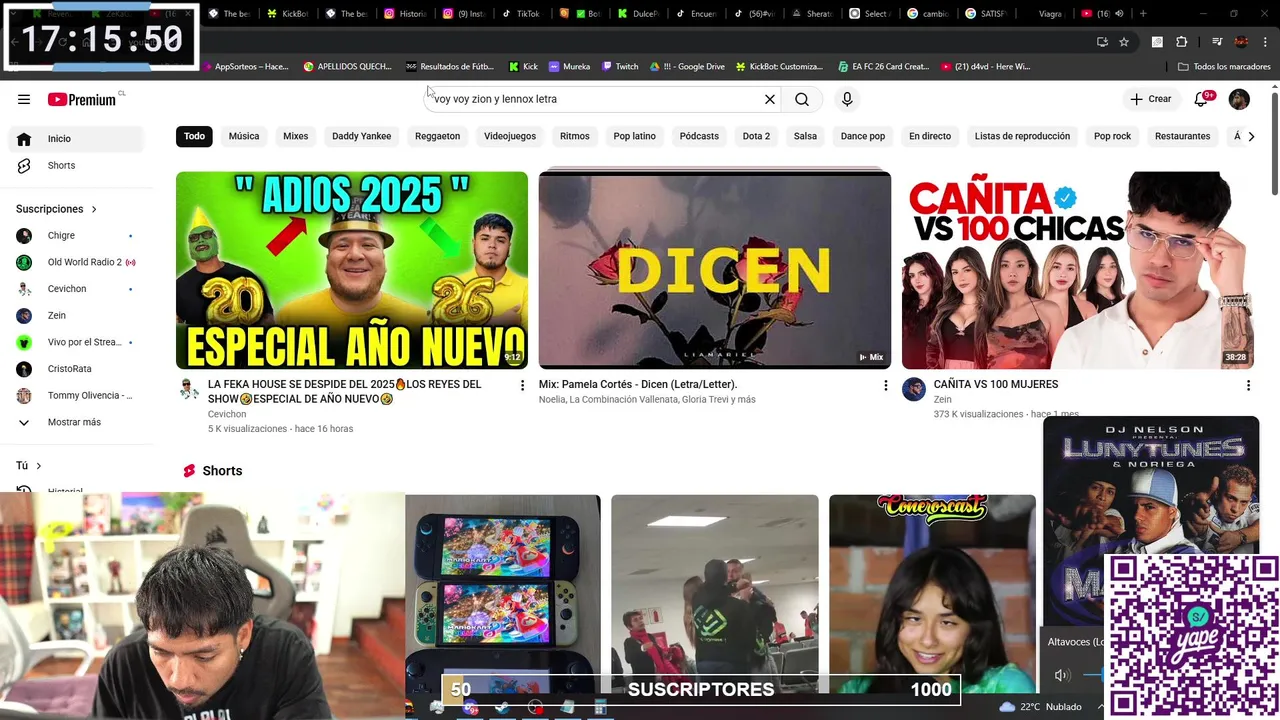Select the Todo filter chip
1280x720 pixels.
pyautogui.click(x=194, y=136)
